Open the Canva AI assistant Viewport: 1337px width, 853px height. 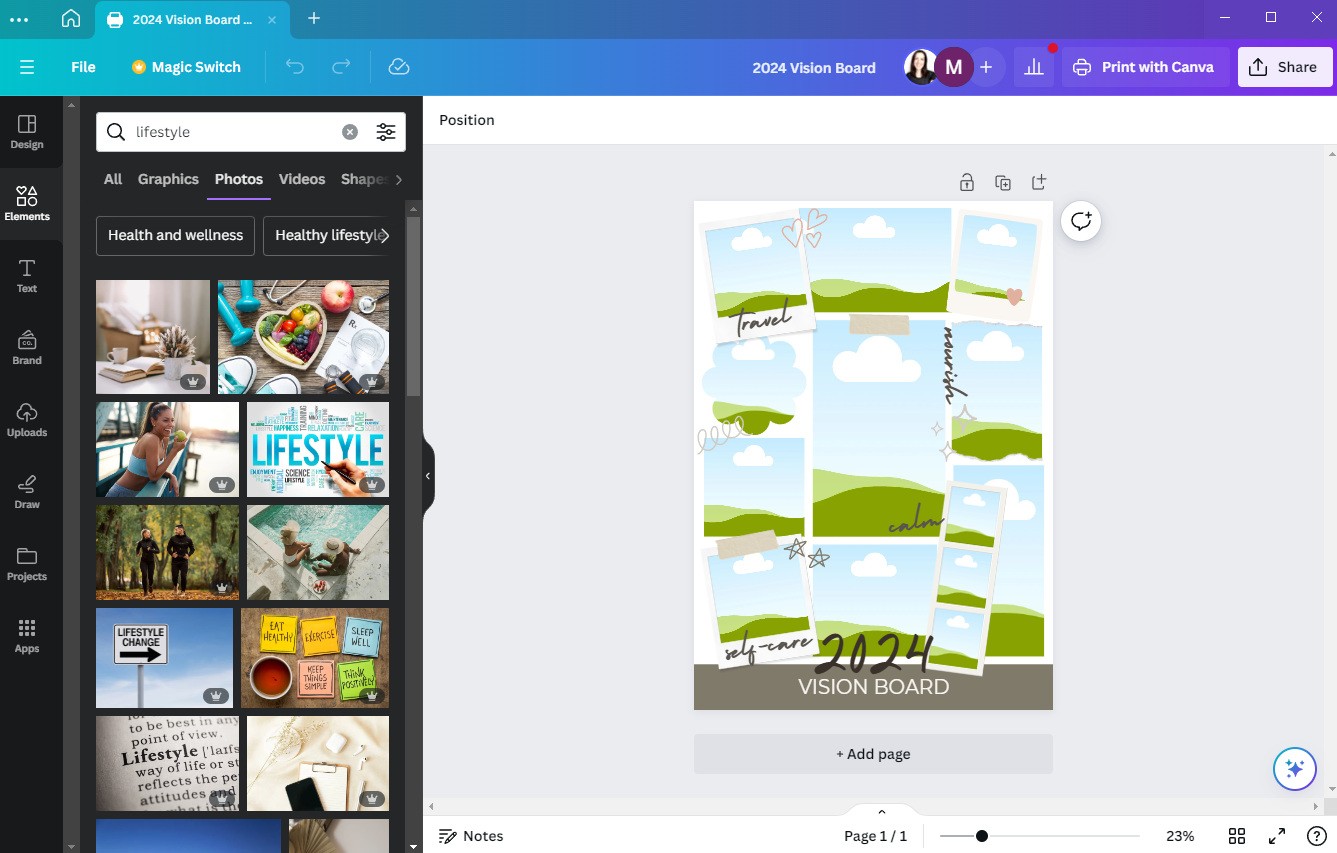click(1294, 769)
